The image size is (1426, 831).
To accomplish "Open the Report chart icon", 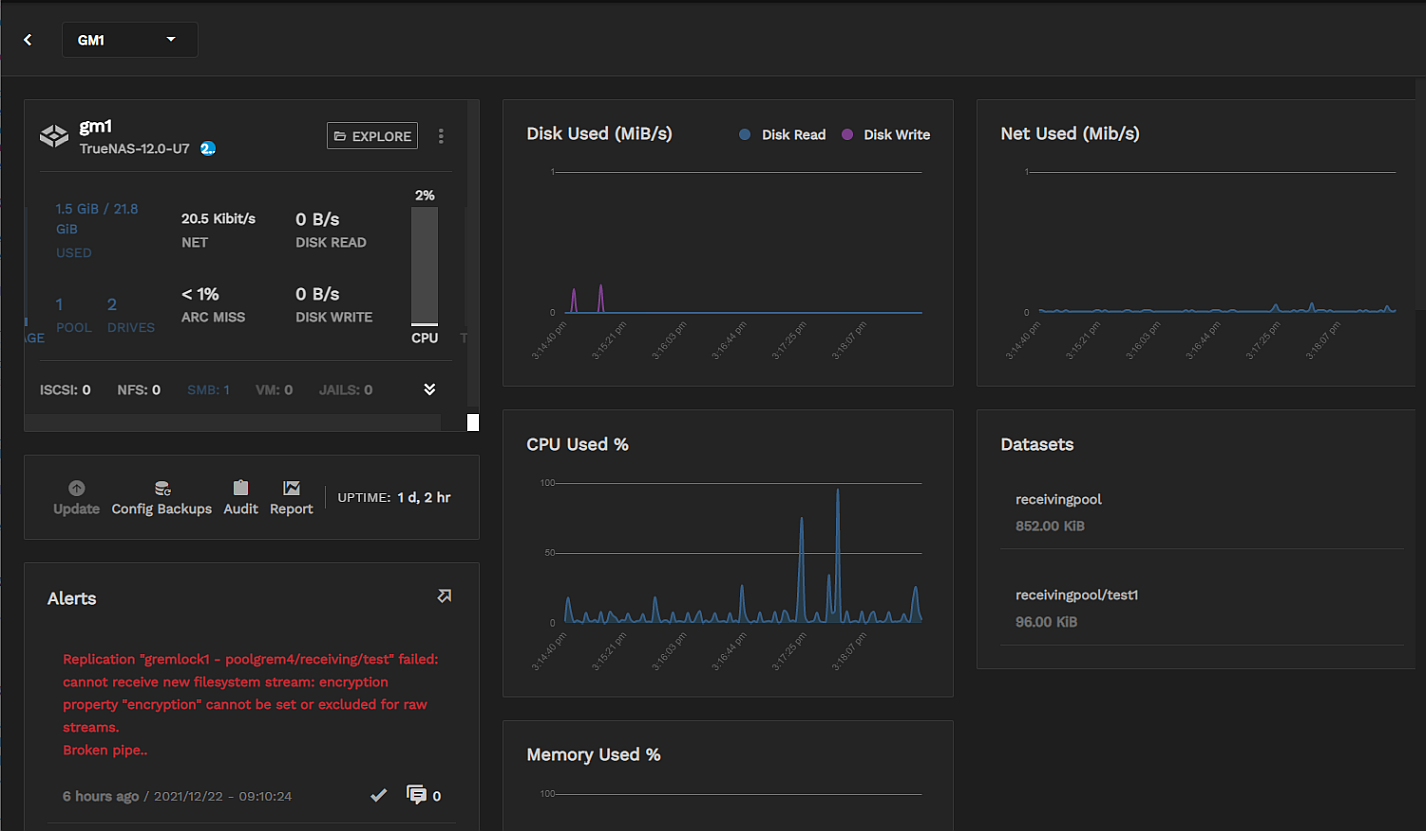I will tap(291, 488).
